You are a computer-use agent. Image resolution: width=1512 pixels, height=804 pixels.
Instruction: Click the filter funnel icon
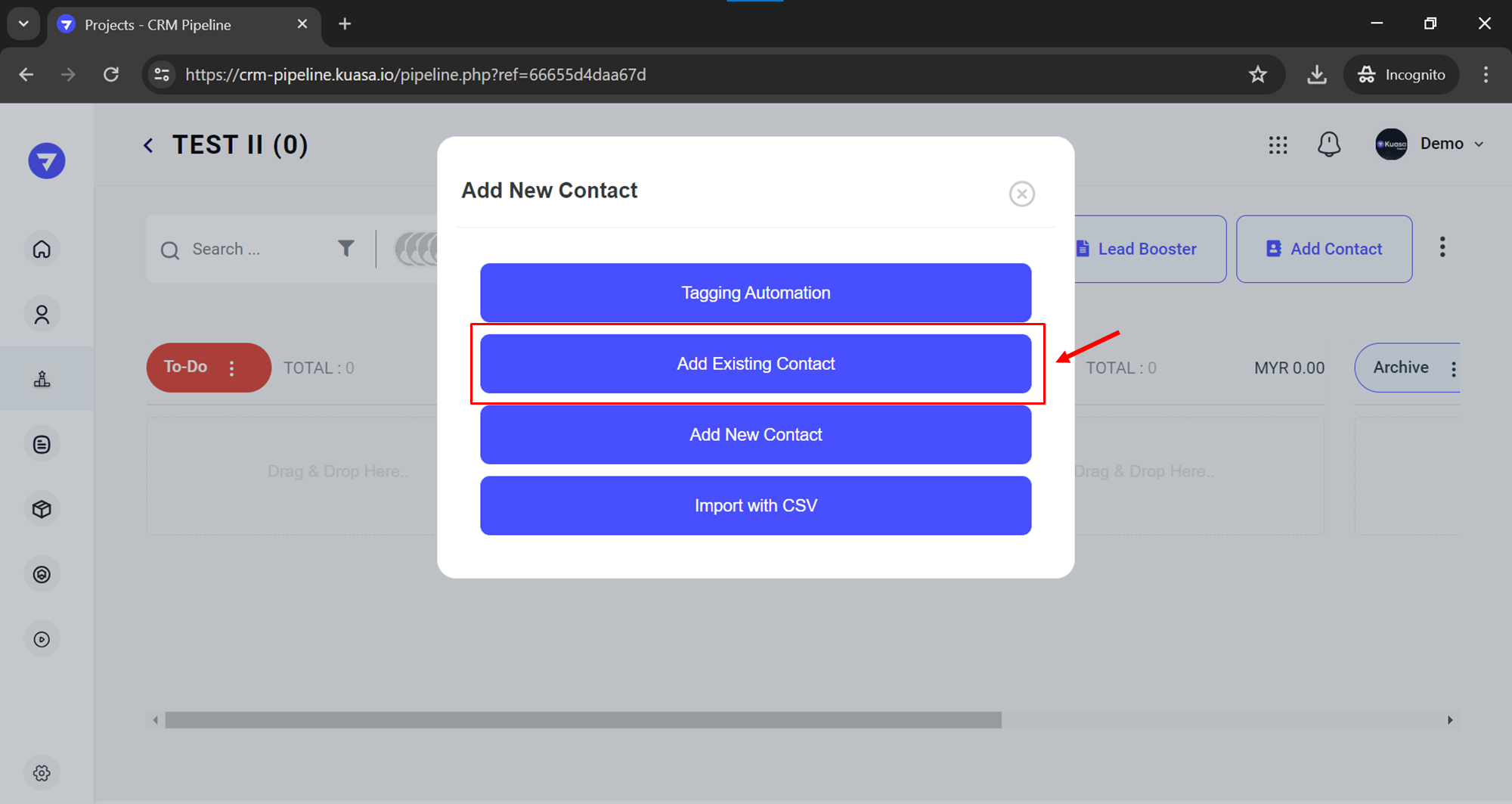coord(345,248)
